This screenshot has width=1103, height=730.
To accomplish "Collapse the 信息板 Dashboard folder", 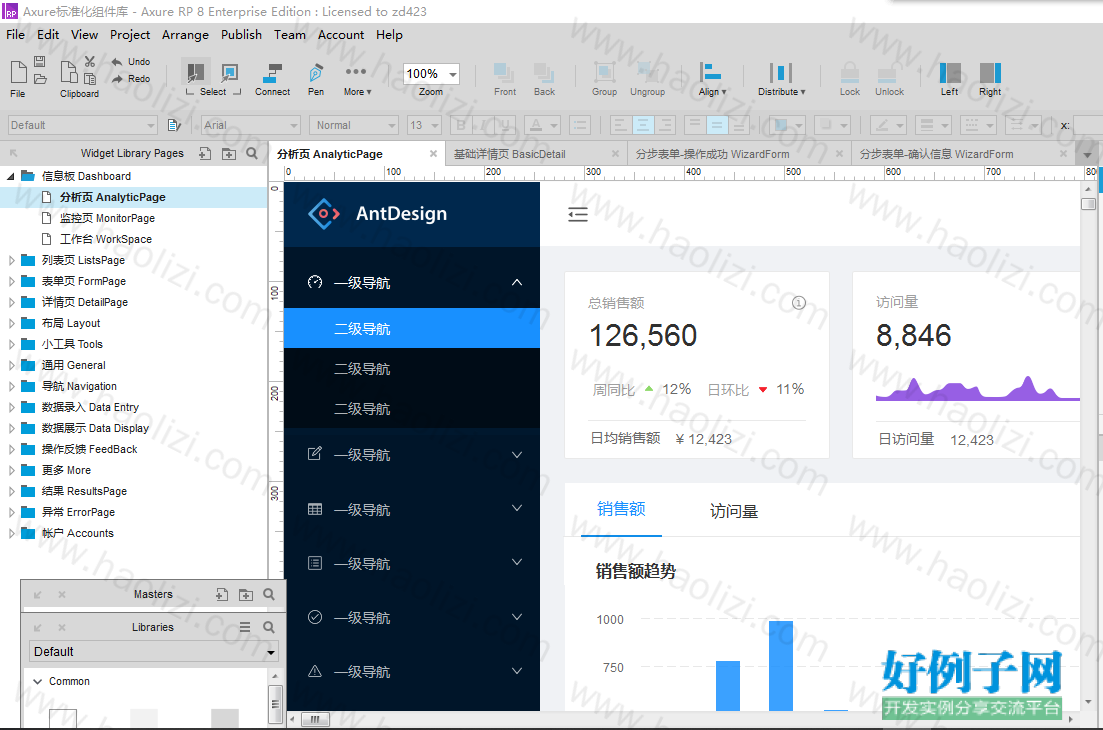I will pyautogui.click(x=11, y=176).
